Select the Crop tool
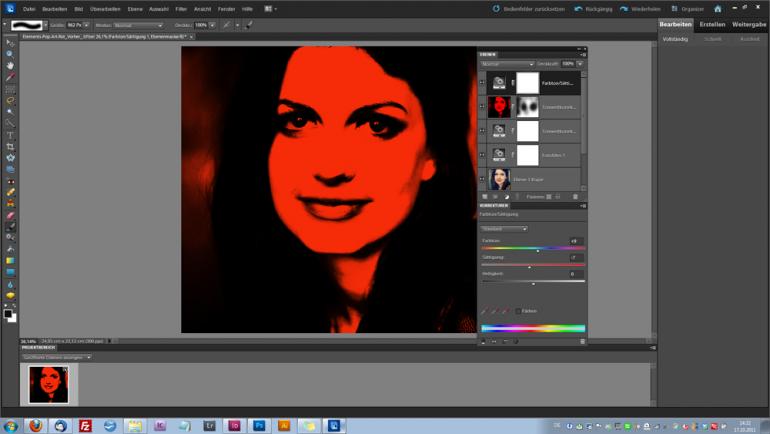 [10, 146]
